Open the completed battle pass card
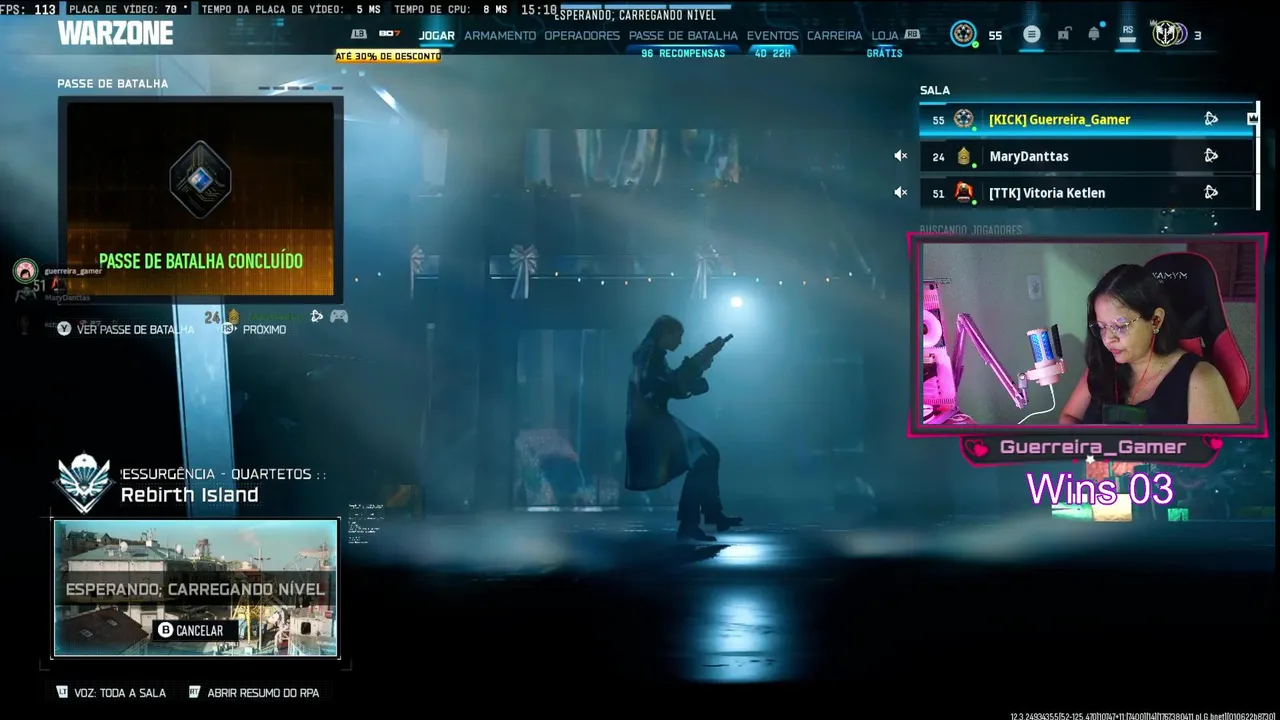This screenshot has width=1280, height=720. (x=200, y=199)
